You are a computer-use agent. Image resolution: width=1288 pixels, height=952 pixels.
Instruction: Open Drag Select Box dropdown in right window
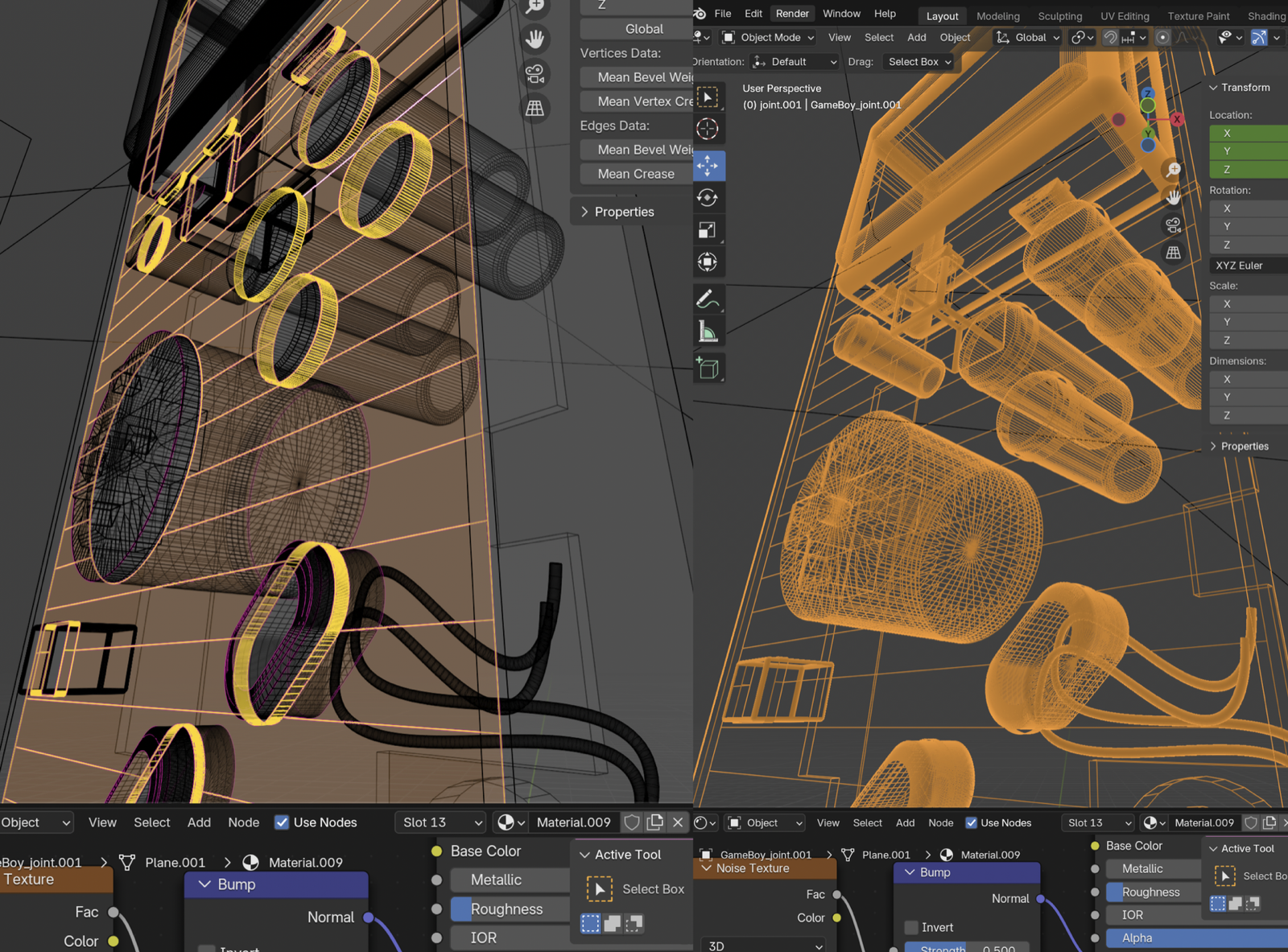click(x=919, y=62)
